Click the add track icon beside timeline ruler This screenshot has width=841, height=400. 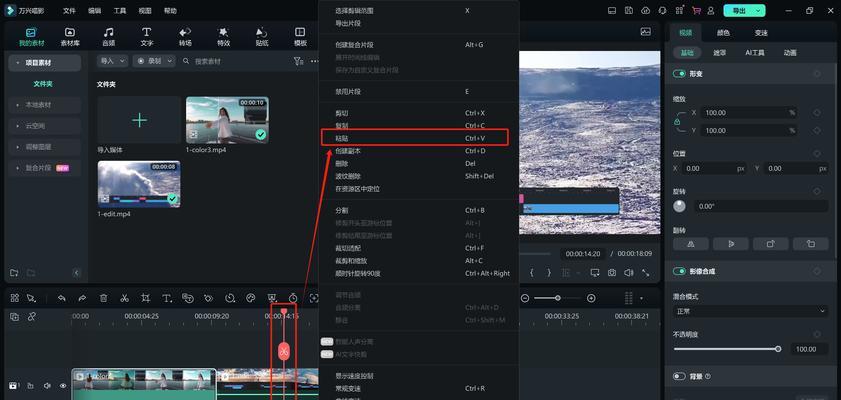tap(14, 317)
